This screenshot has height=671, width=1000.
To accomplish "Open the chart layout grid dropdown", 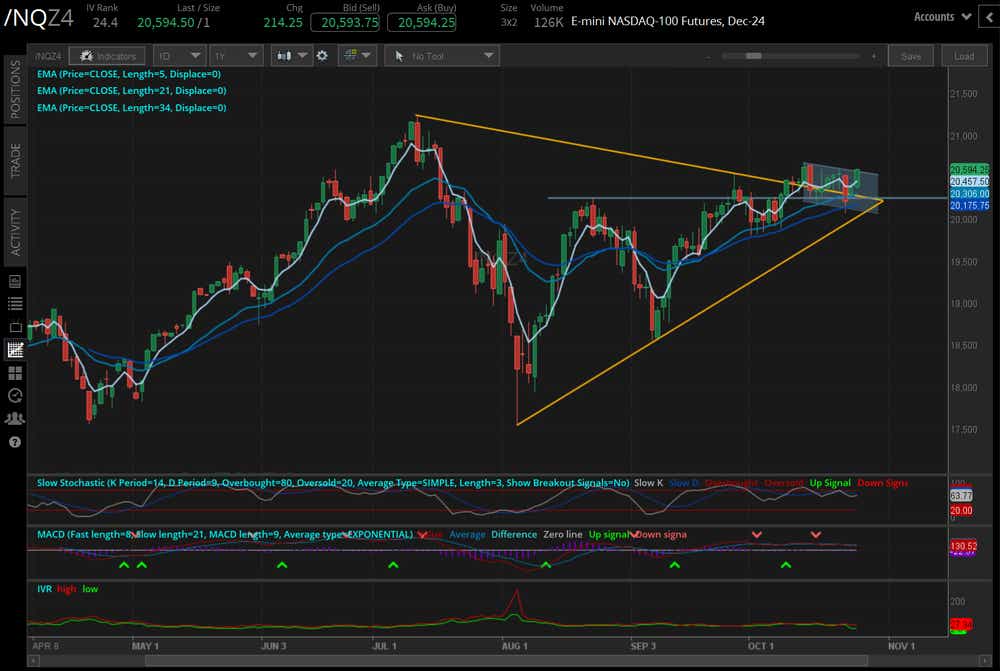I will (x=357, y=56).
